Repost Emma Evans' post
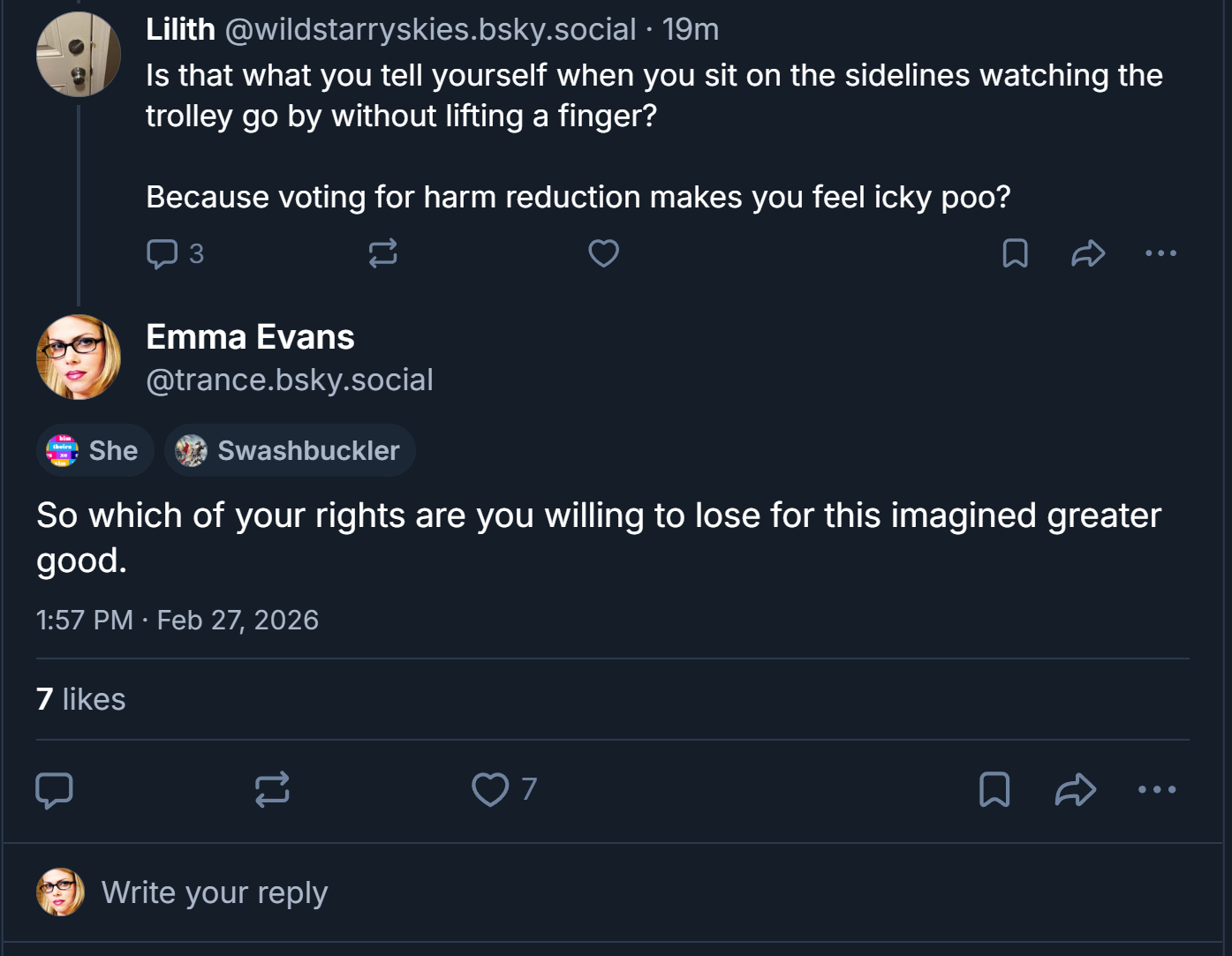 pyautogui.click(x=272, y=790)
